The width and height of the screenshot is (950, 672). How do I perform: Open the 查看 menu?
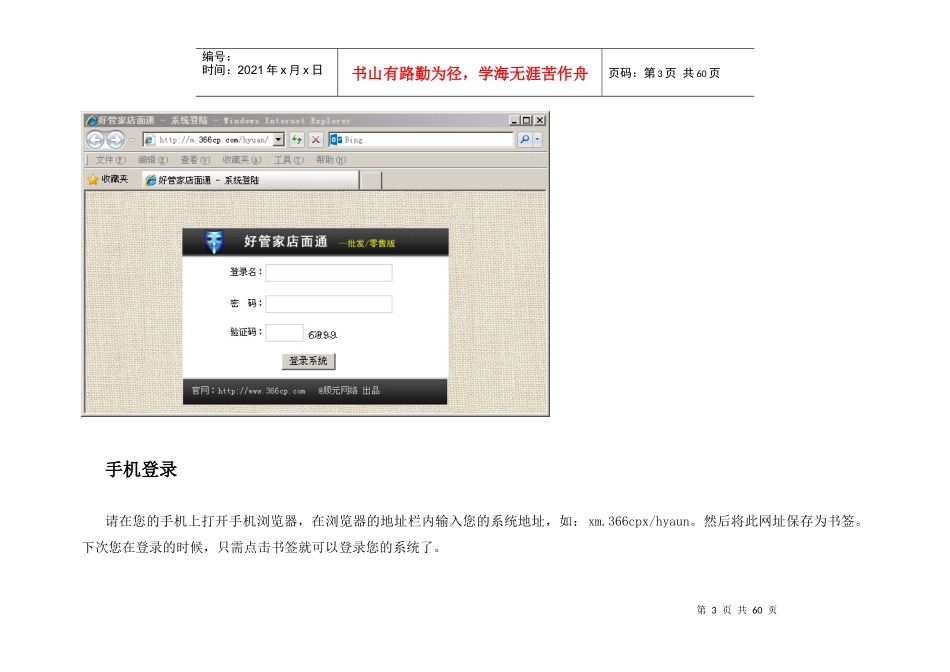[x=195, y=160]
